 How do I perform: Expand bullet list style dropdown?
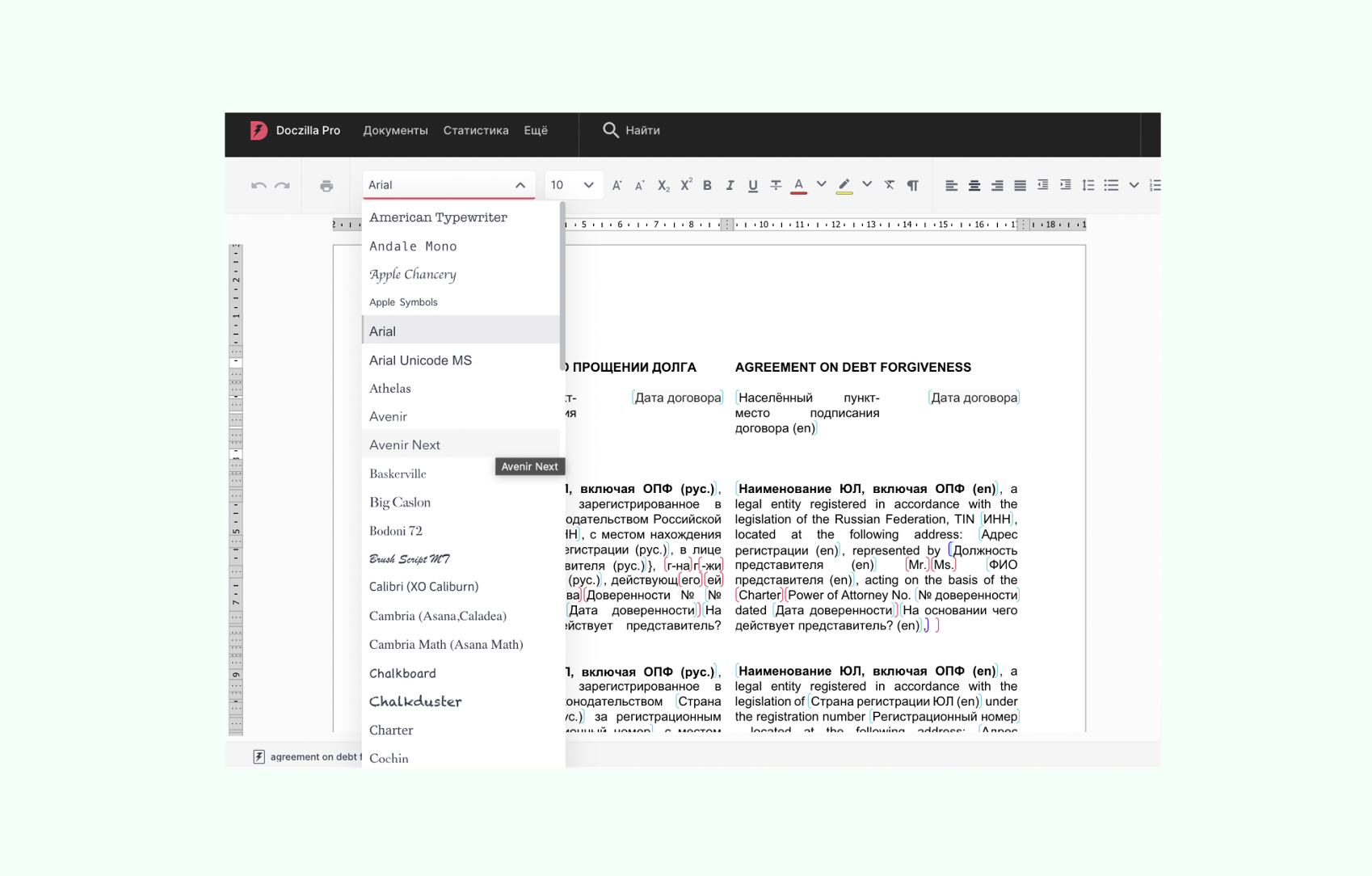coord(1134,185)
